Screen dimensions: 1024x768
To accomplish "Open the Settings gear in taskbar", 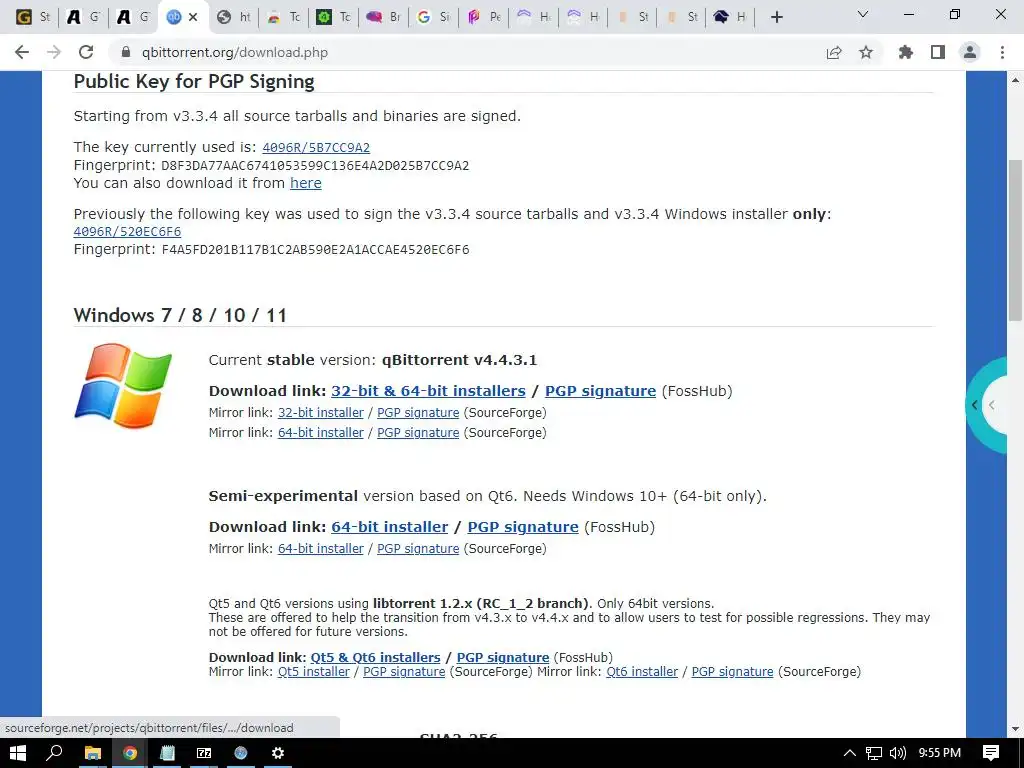I will 278,753.
